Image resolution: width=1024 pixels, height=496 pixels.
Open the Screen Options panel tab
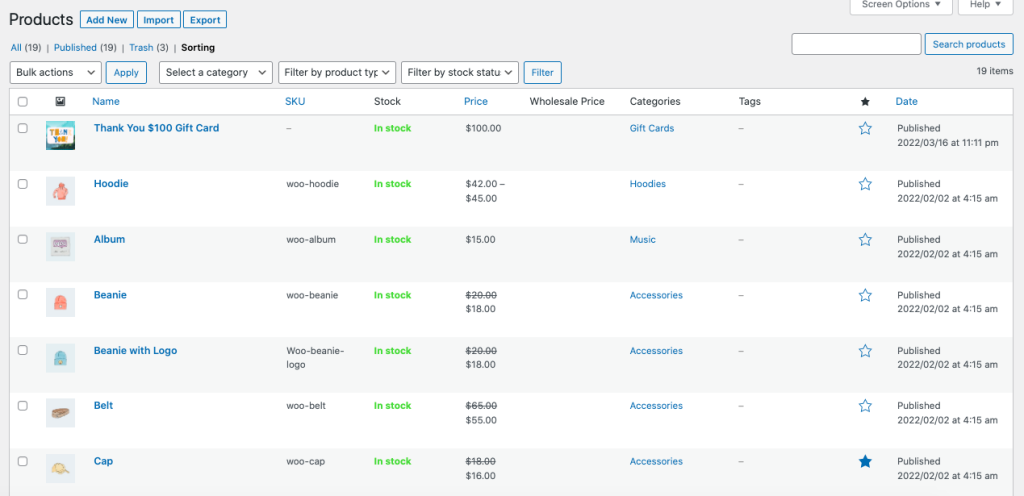pos(900,5)
